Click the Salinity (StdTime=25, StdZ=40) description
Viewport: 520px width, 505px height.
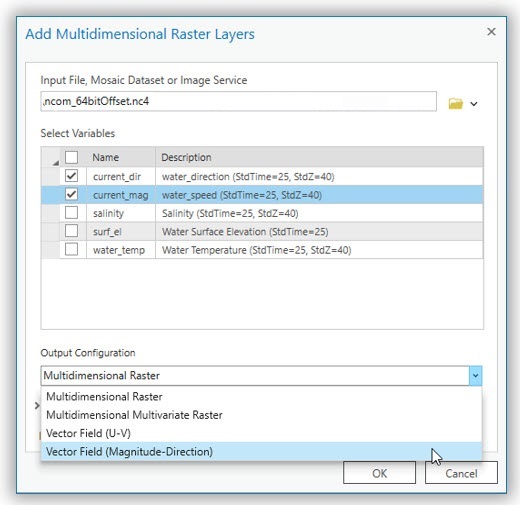pyautogui.click(x=319, y=213)
